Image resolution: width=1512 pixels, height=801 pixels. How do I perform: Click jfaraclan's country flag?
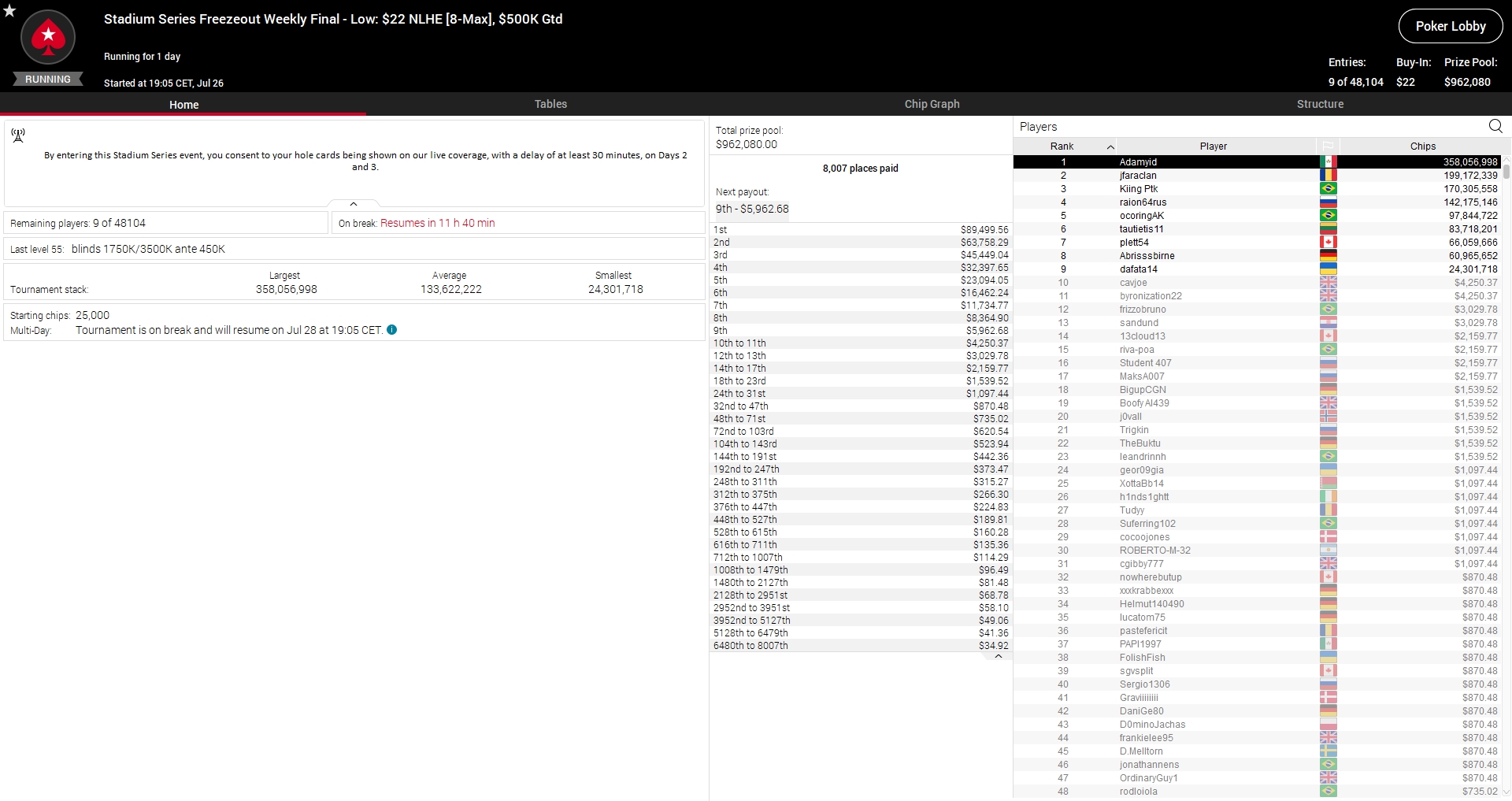[x=1329, y=176]
